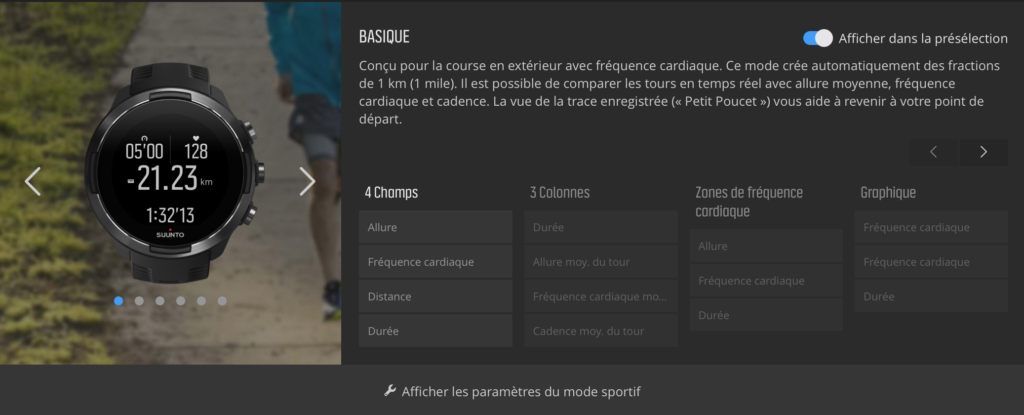Screen dimensions: 1024x415
Task: Open the Graphique display column
Action: (888, 193)
